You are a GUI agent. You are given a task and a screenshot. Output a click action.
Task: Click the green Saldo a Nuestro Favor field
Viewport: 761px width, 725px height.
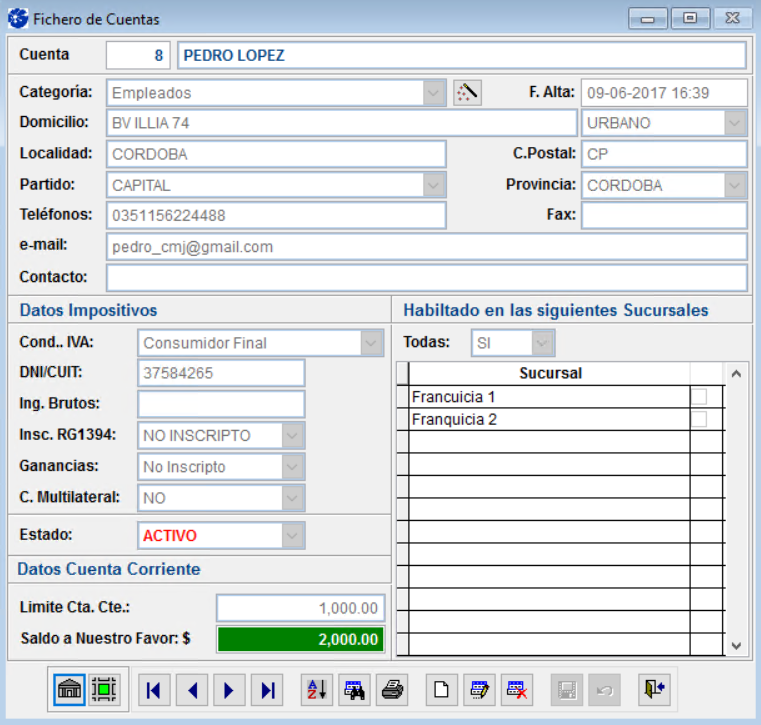point(300,640)
